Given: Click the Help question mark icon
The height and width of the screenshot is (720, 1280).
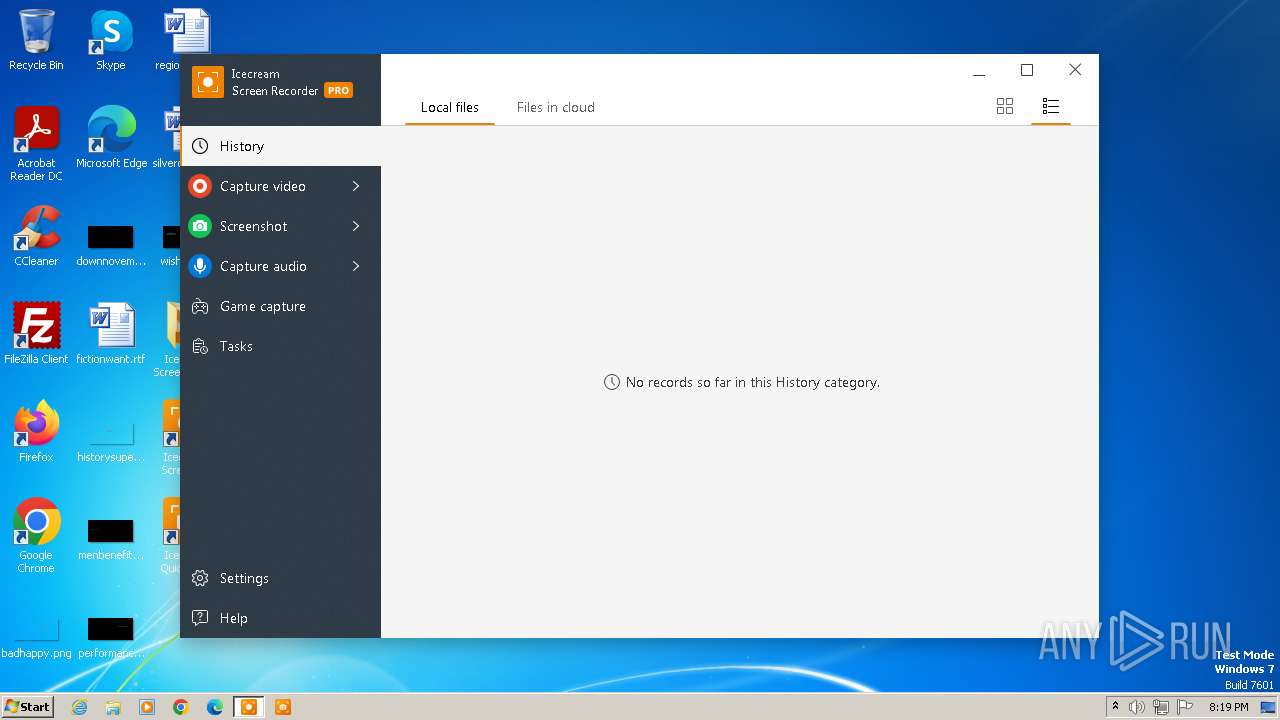Looking at the screenshot, I should tap(200, 618).
